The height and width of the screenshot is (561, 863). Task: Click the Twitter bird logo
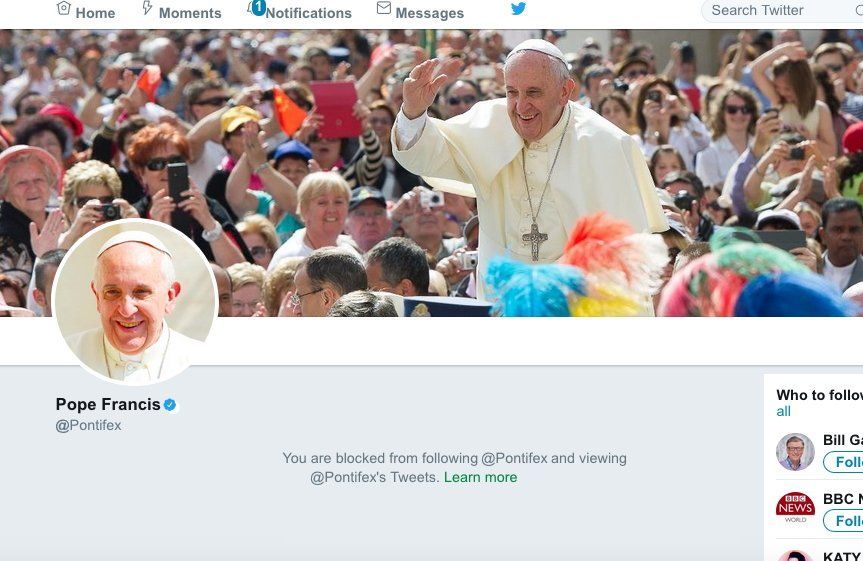518,8
